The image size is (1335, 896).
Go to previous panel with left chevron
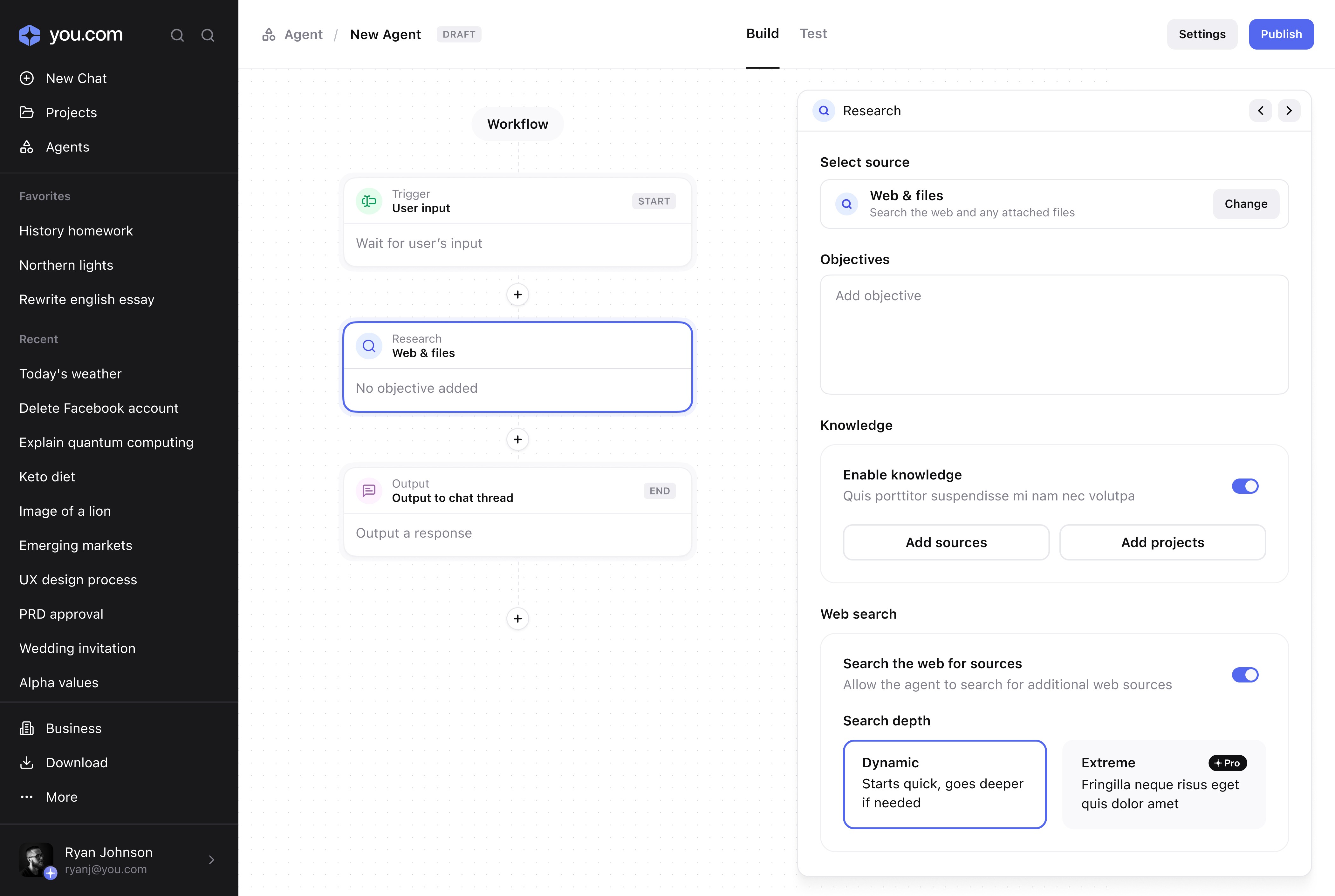coord(1260,111)
